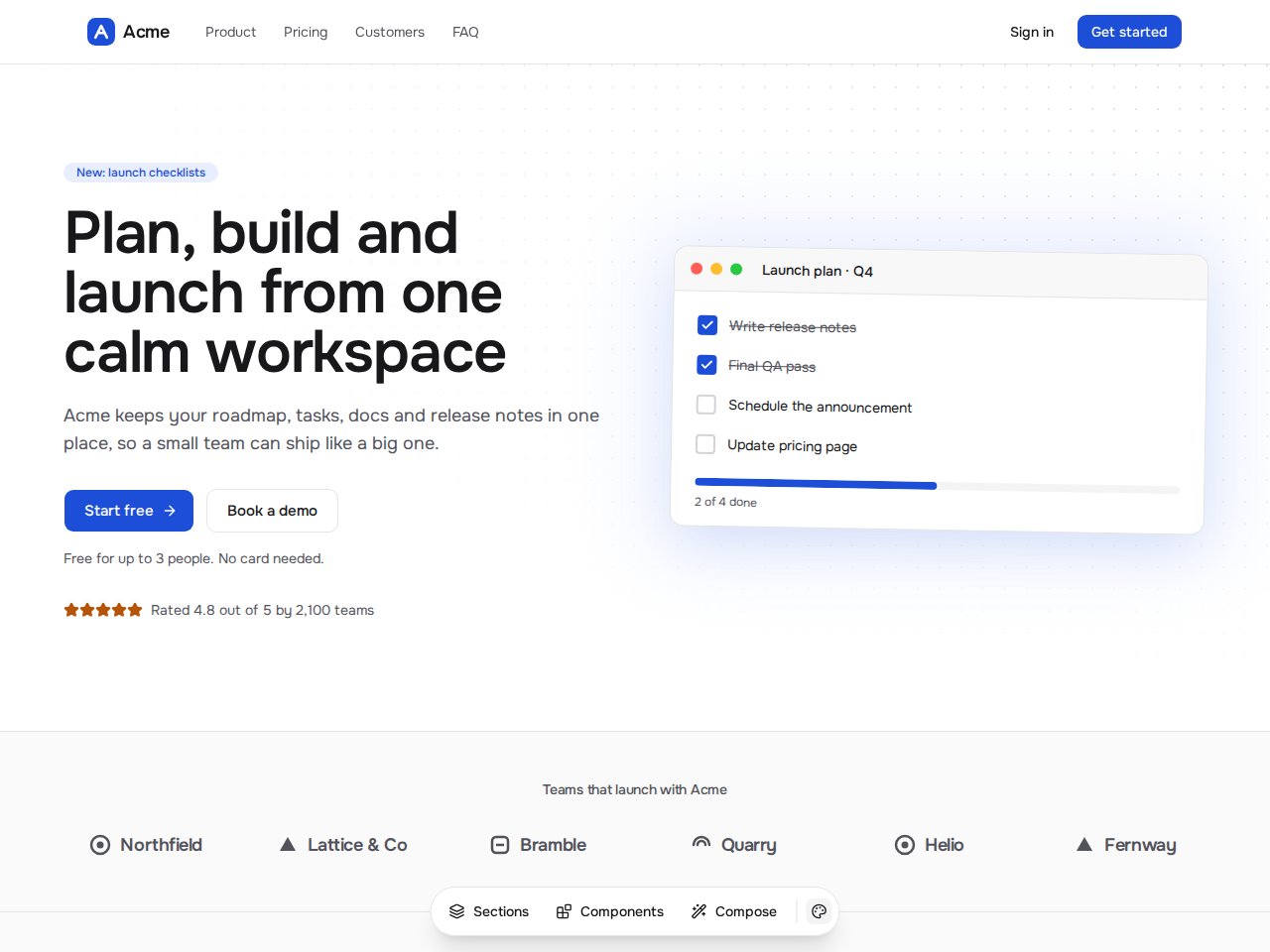
Task: Click the "Acme keeps your roadmap" description paragraph
Action: coord(331,429)
